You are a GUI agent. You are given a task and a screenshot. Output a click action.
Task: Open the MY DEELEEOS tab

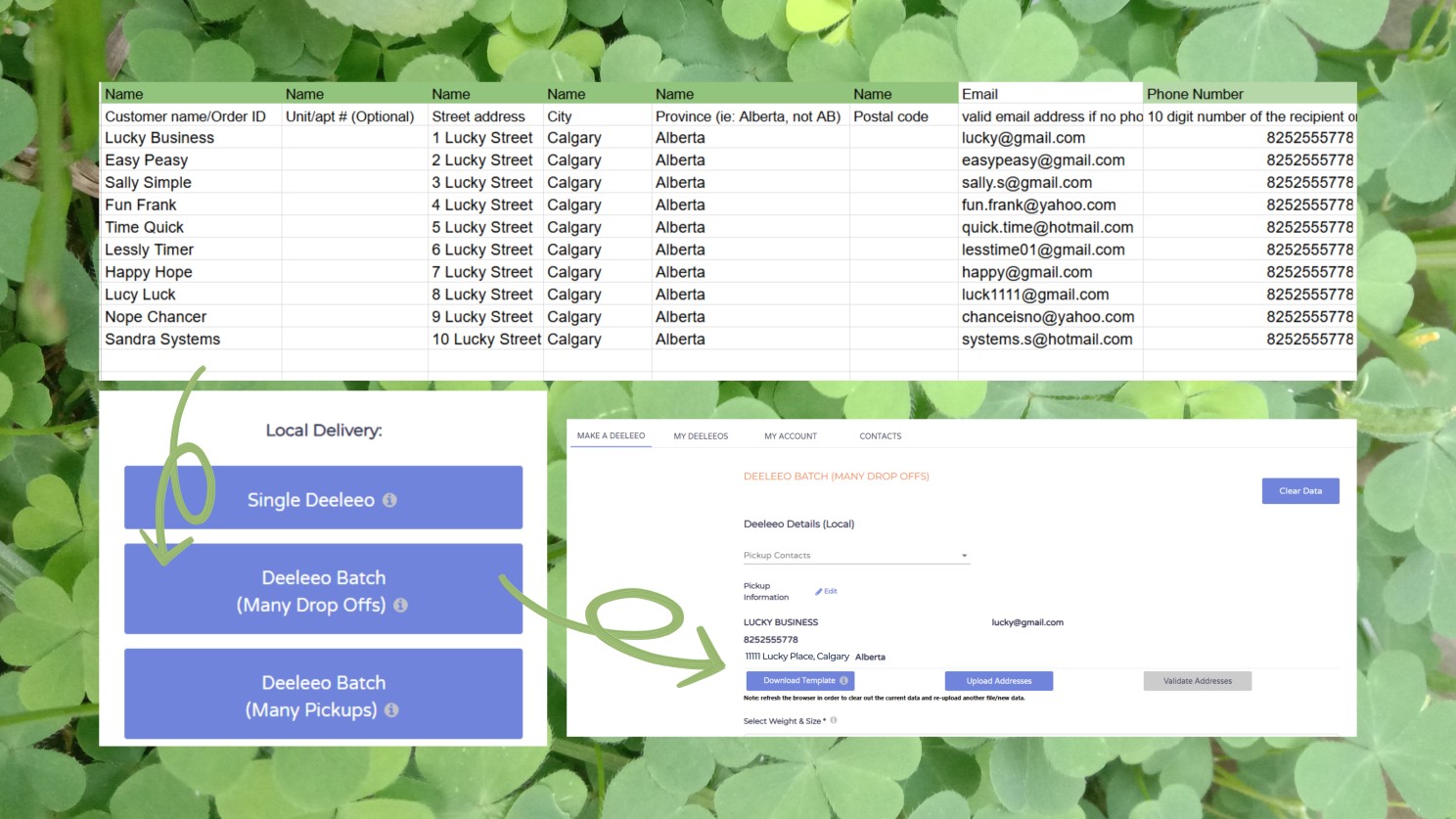(x=701, y=436)
